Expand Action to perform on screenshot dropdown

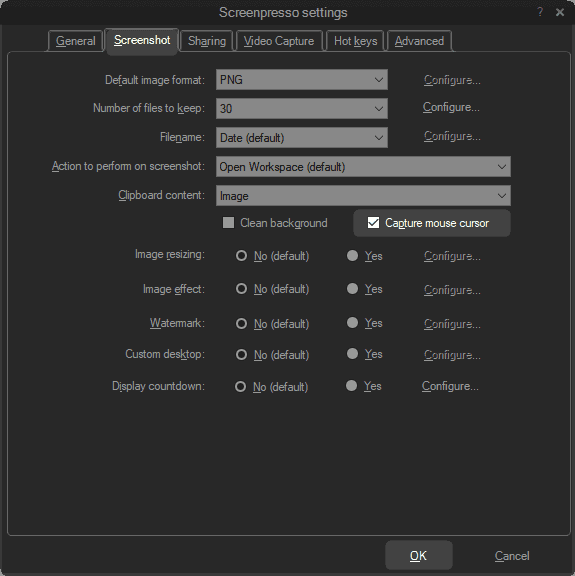(x=363, y=166)
